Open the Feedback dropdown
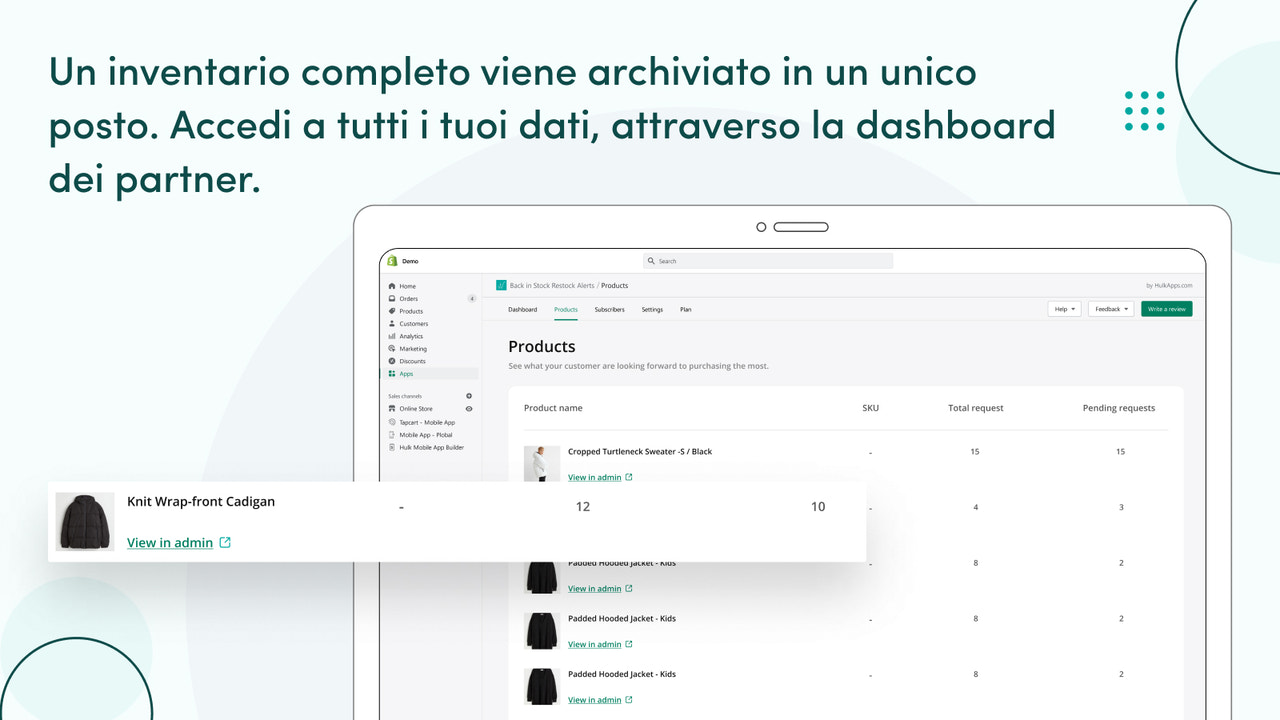The height and width of the screenshot is (720, 1280). 1111,309
